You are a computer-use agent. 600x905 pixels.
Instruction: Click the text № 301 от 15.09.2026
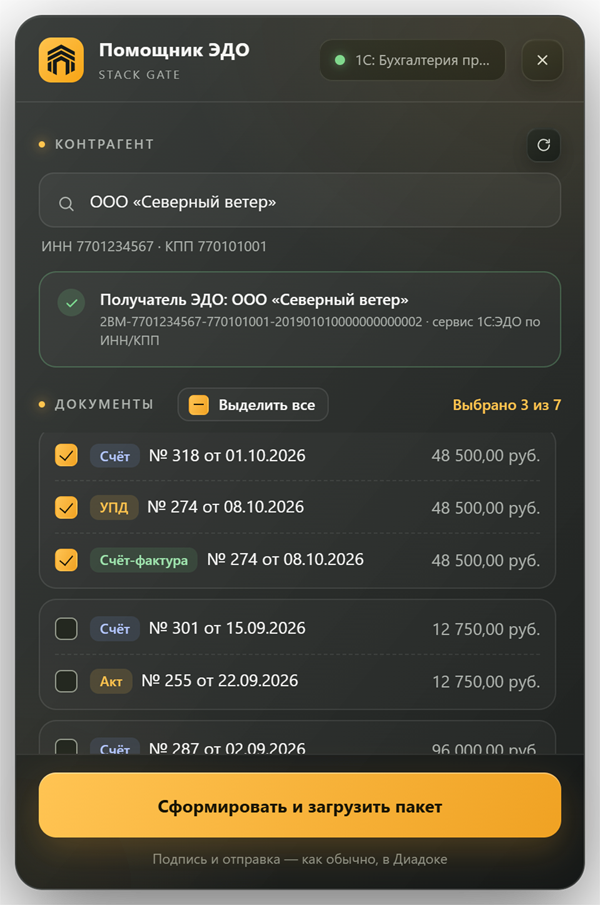(227, 628)
